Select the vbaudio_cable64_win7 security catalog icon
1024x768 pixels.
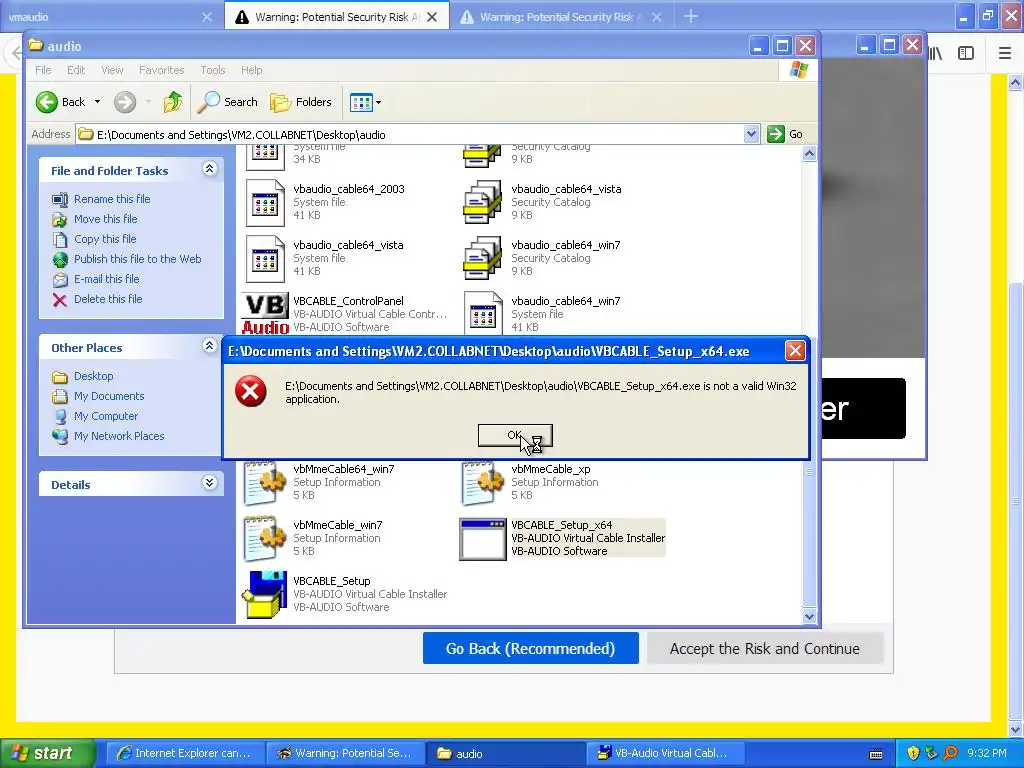[483, 259]
